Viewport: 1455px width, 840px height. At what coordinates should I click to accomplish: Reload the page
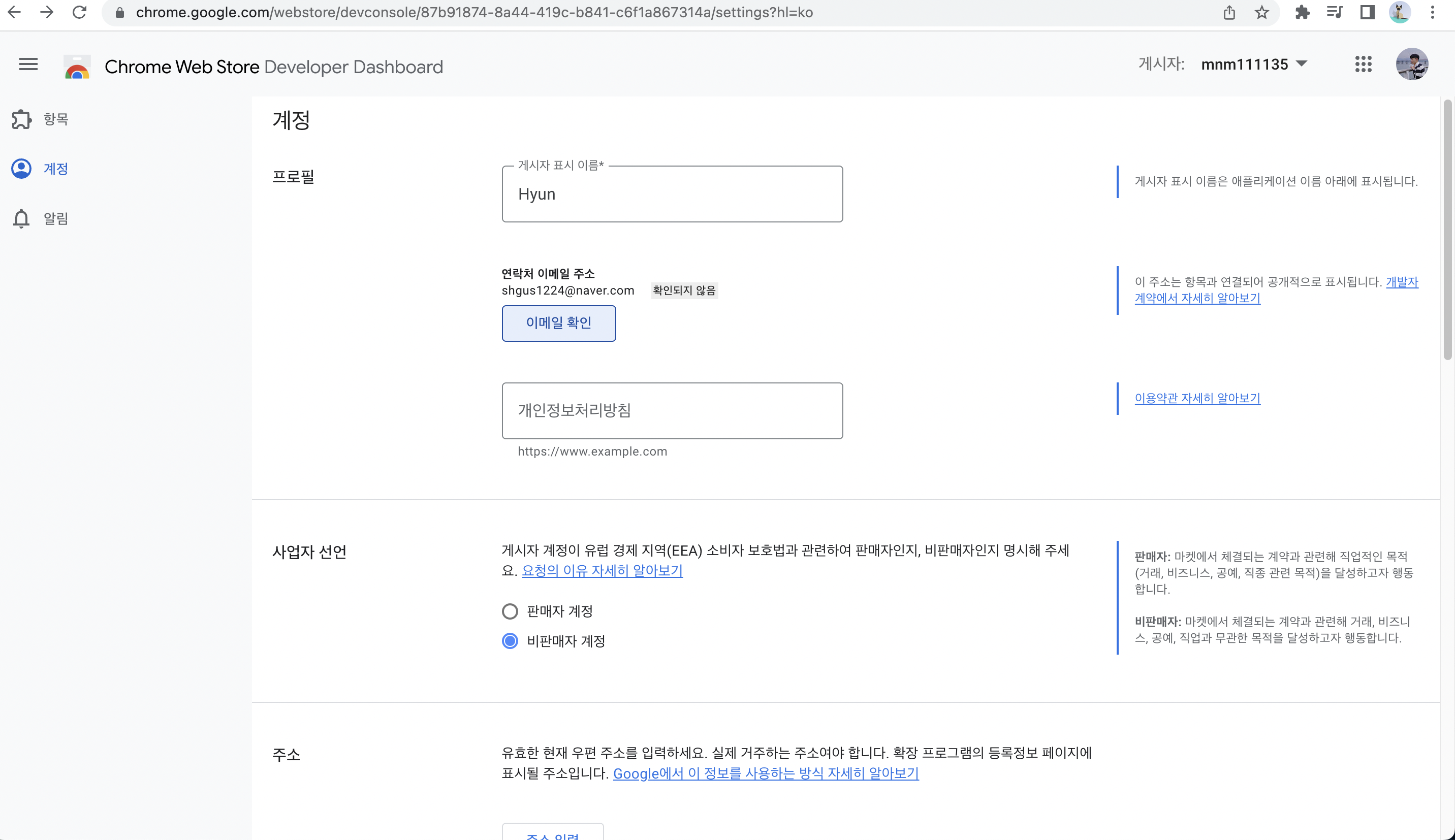coord(80,12)
